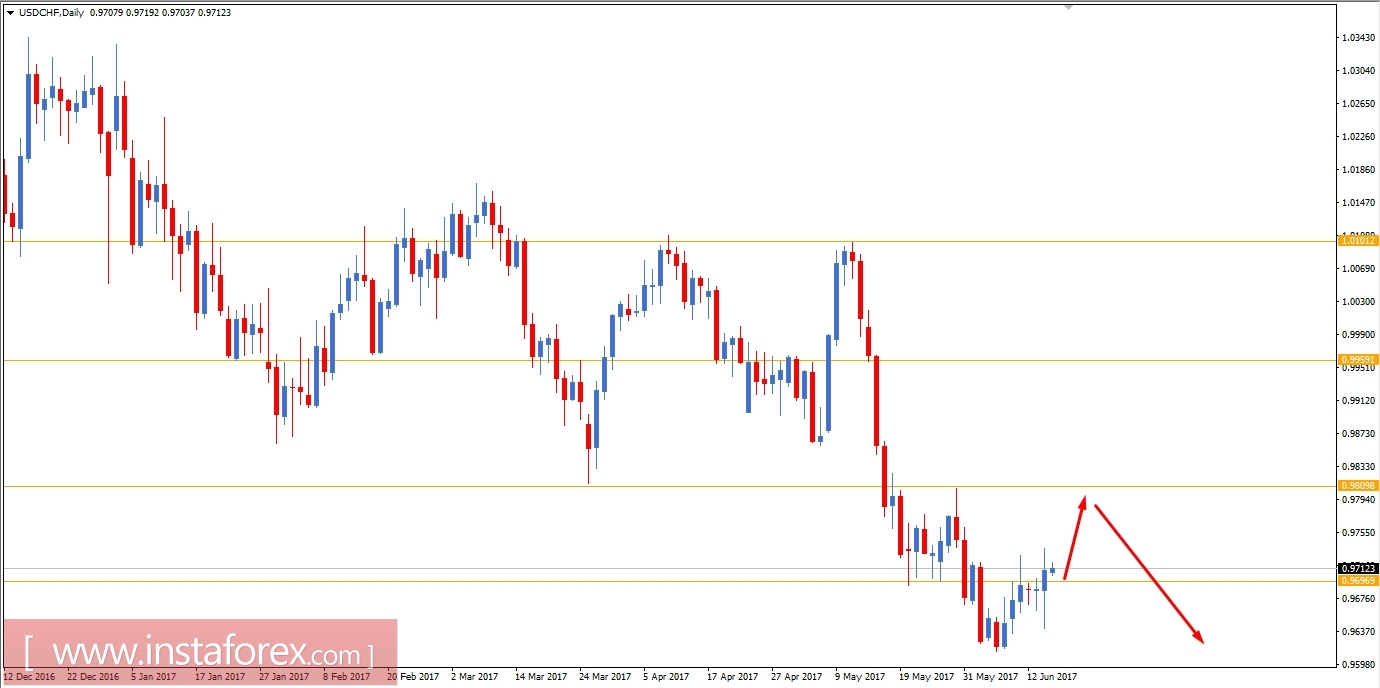Click the open price value 0.97079
Image resolution: width=1380 pixels, height=688 pixels.
pos(107,13)
